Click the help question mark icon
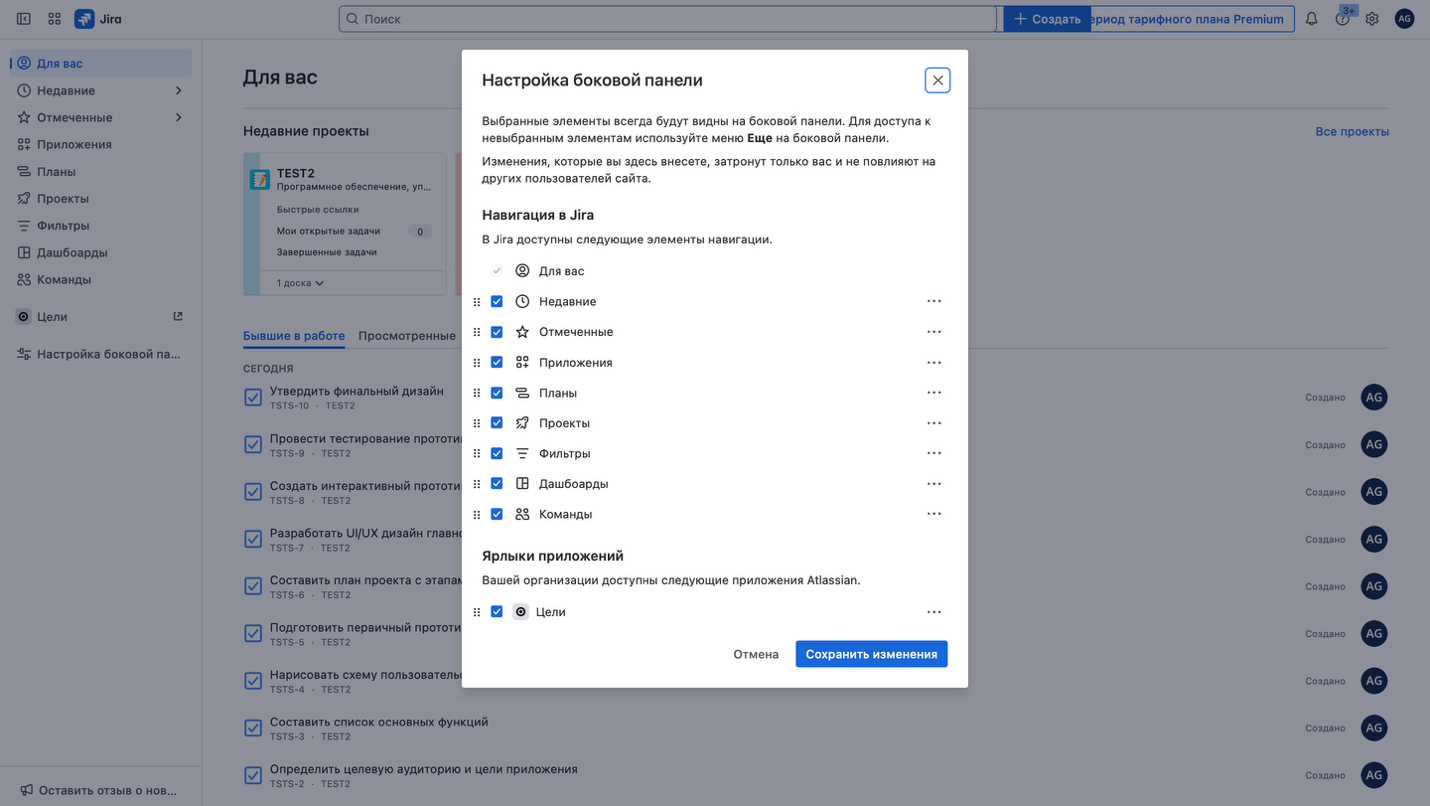 coord(1342,19)
